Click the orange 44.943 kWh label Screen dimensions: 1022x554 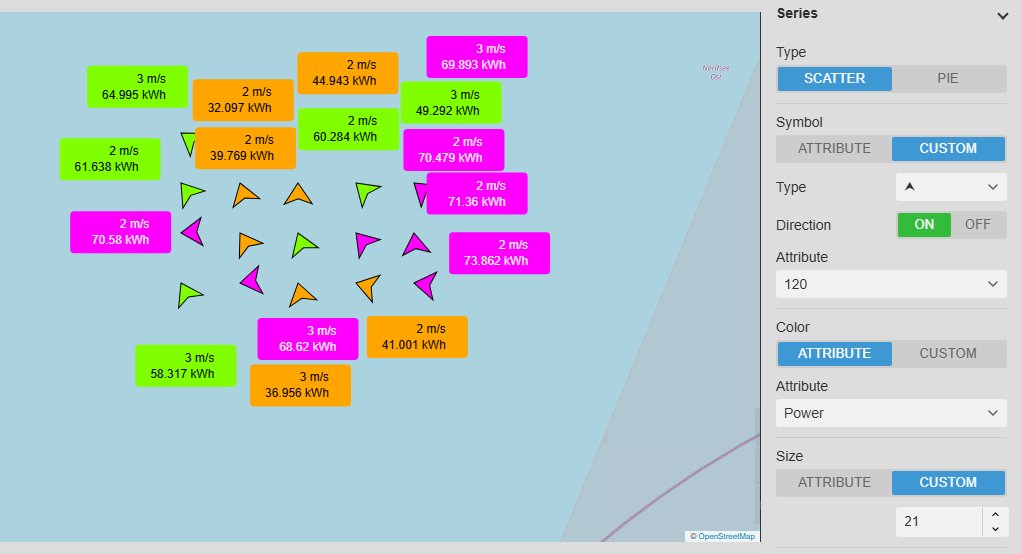click(347, 73)
